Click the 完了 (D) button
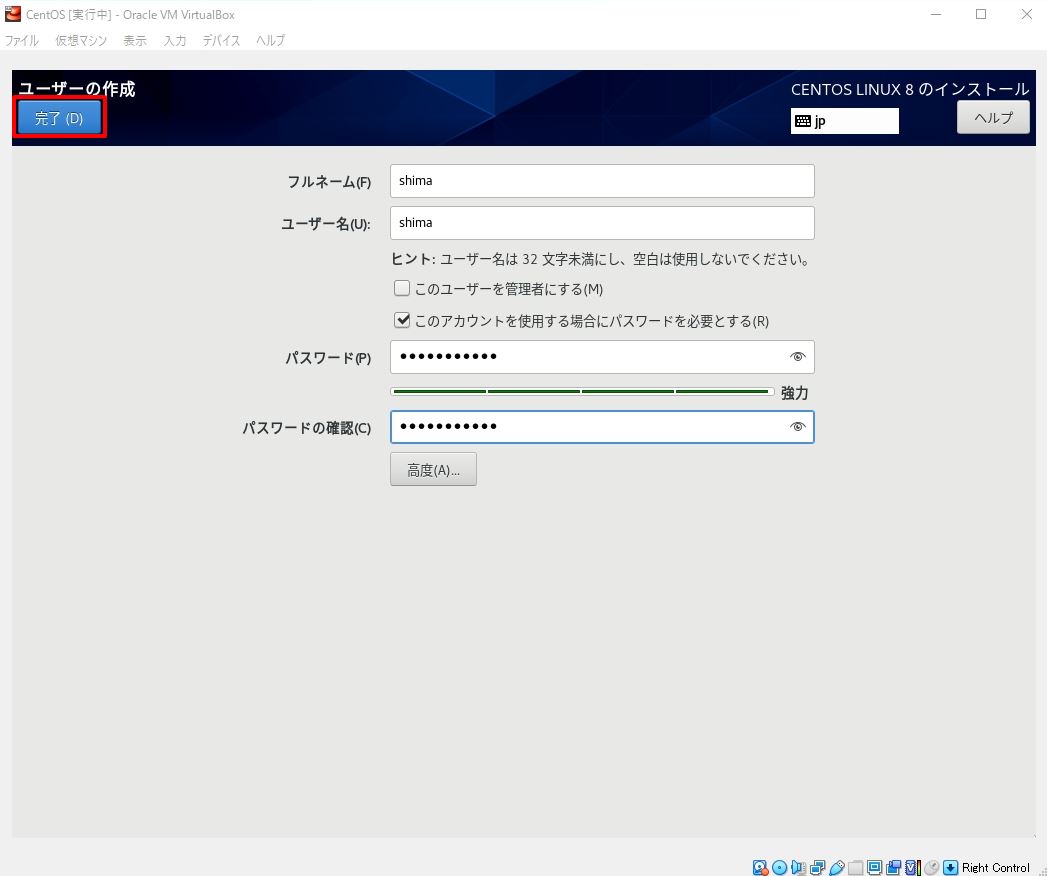The image size is (1047, 876). 59,118
